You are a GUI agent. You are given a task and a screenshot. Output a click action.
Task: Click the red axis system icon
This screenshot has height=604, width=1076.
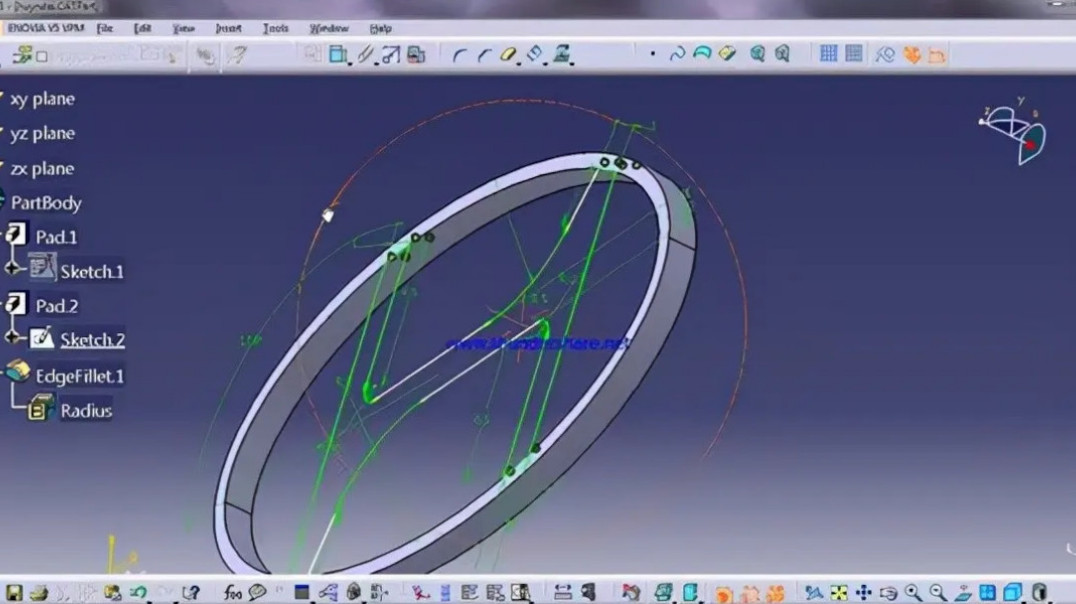421,592
